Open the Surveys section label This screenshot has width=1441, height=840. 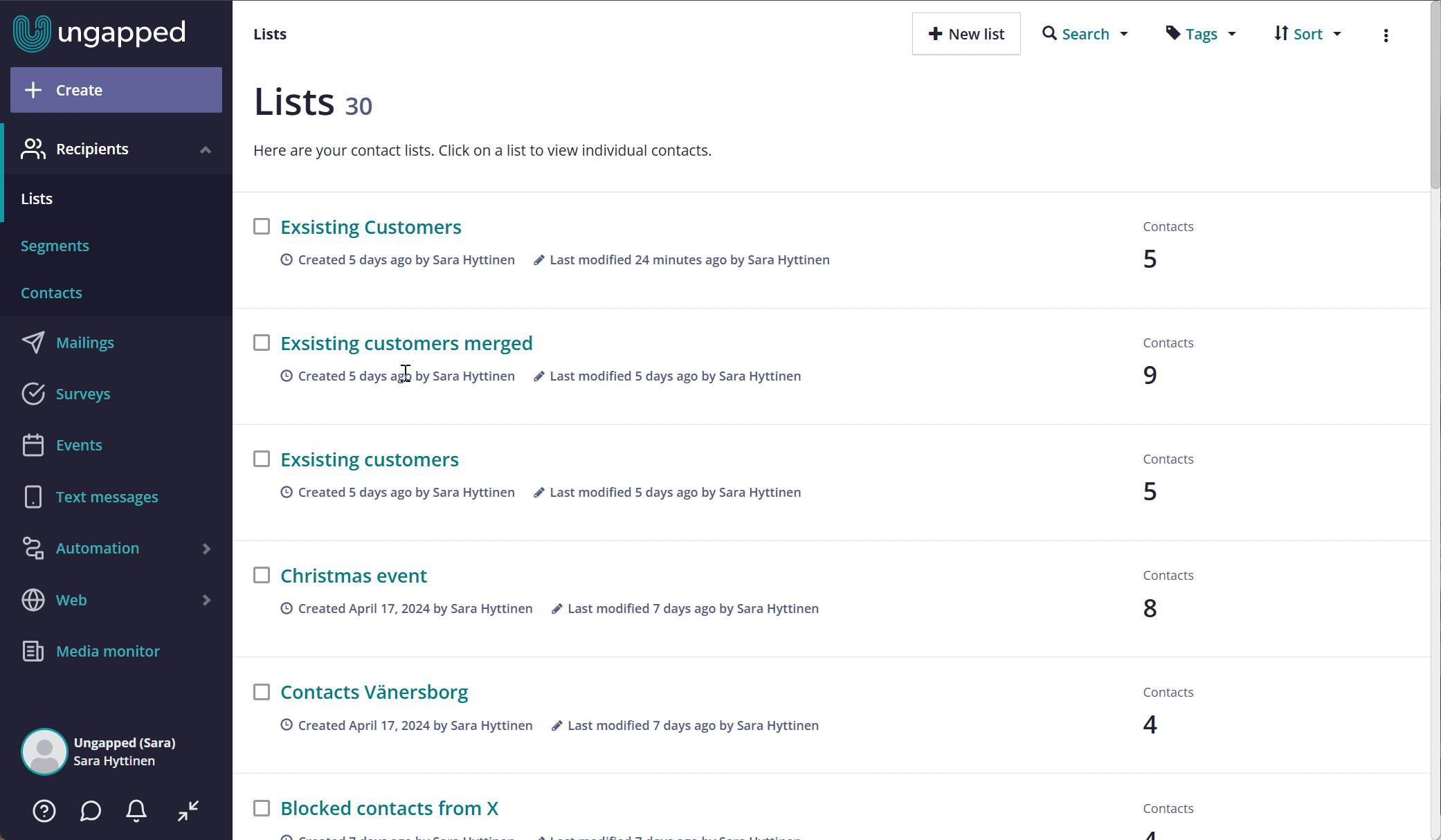[83, 394]
